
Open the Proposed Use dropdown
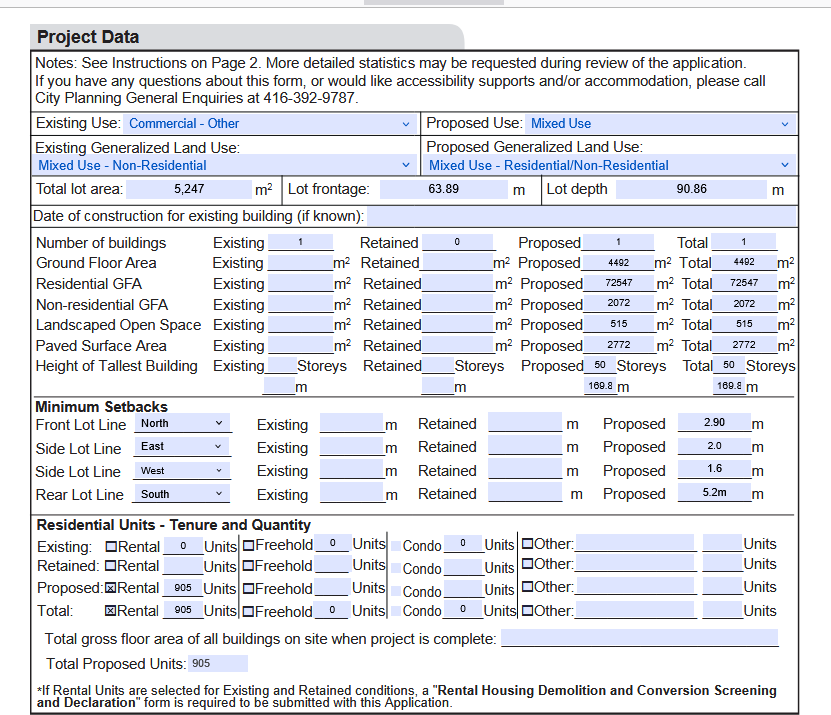pyautogui.click(x=660, y=124)
